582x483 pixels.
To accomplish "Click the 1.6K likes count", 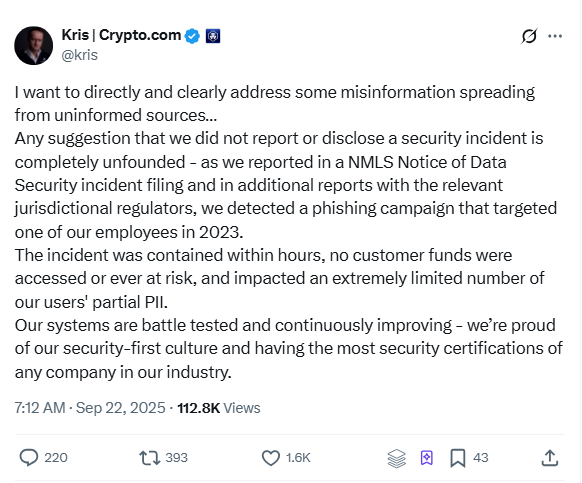I will (x=298, y=458).
